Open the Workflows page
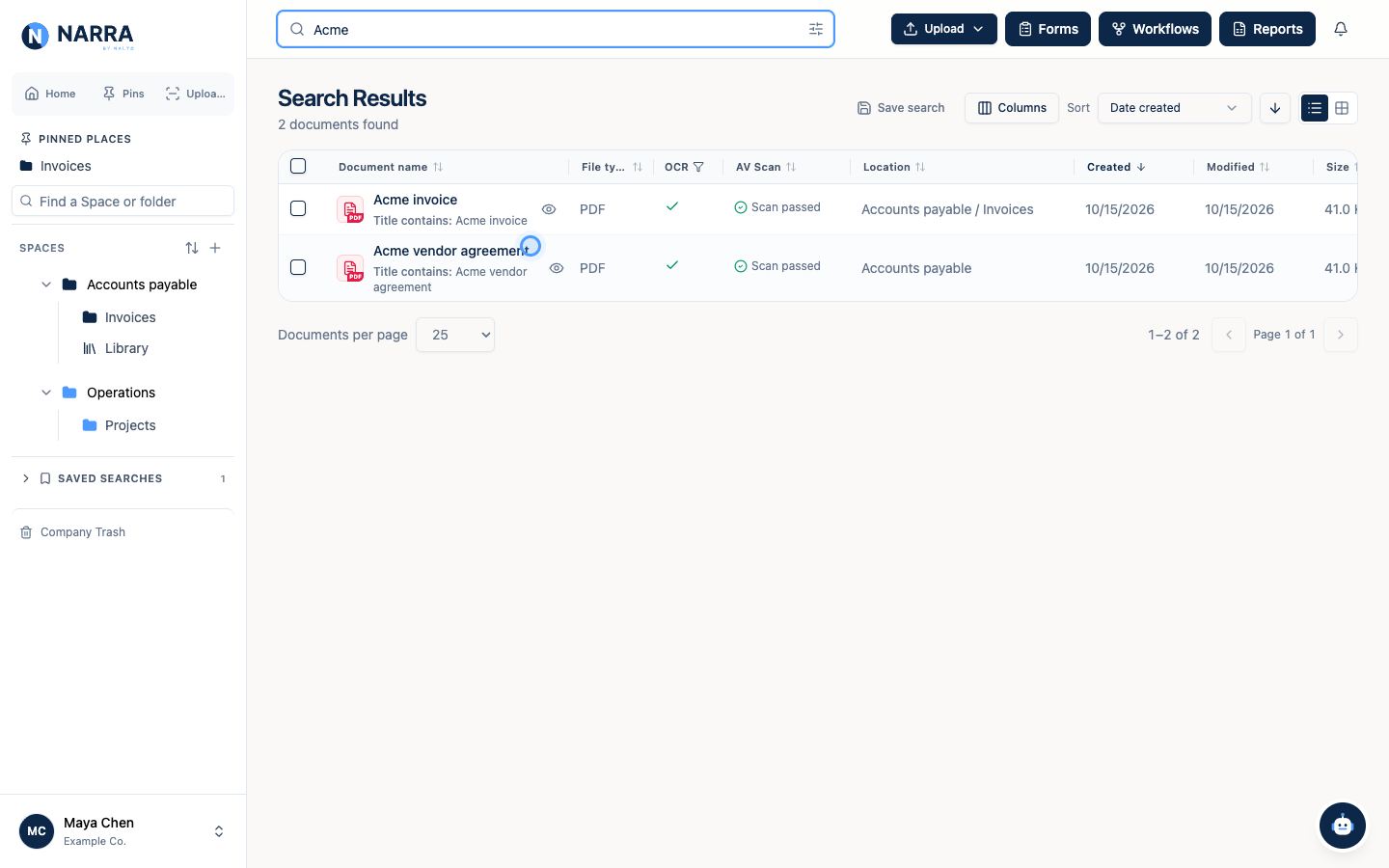 [x=1155, y=29]
